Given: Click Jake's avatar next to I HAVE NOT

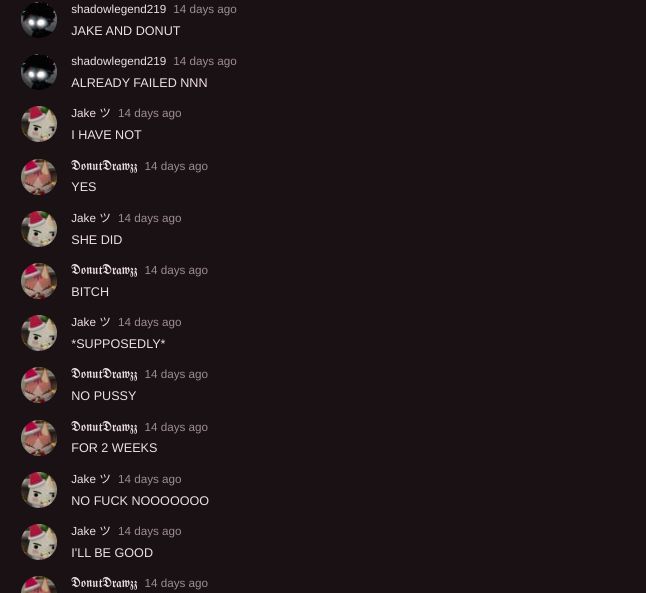Looking at the screenshot, I should [x=39, y=124].
